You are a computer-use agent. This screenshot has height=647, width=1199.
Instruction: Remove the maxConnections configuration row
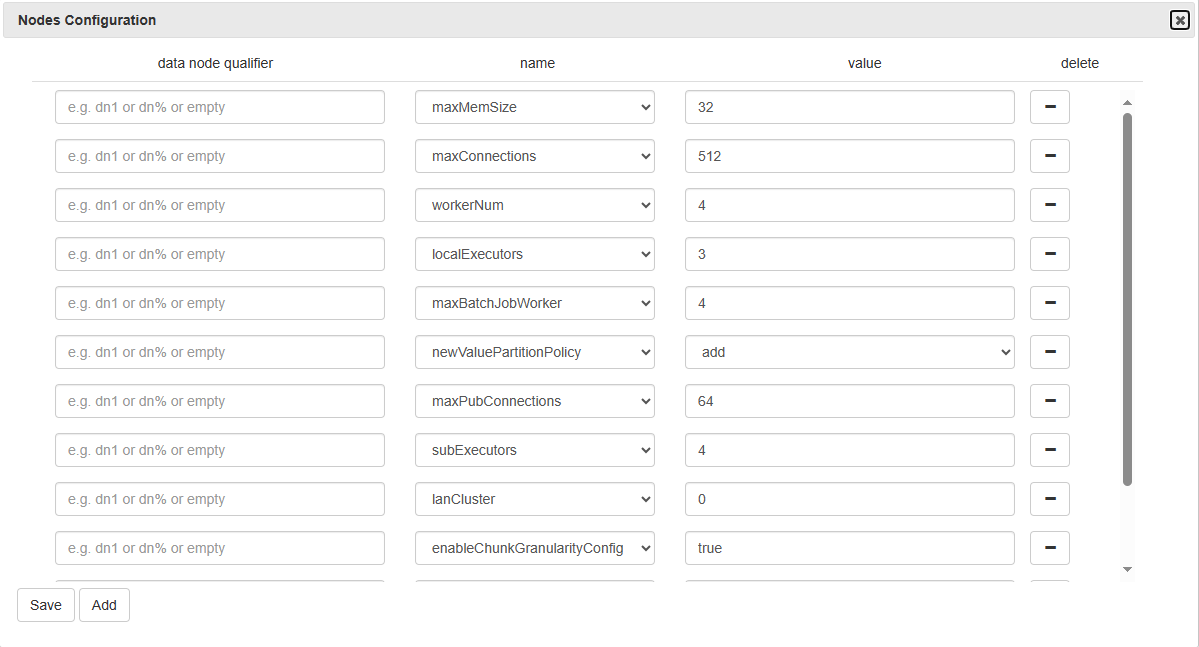1049,156
